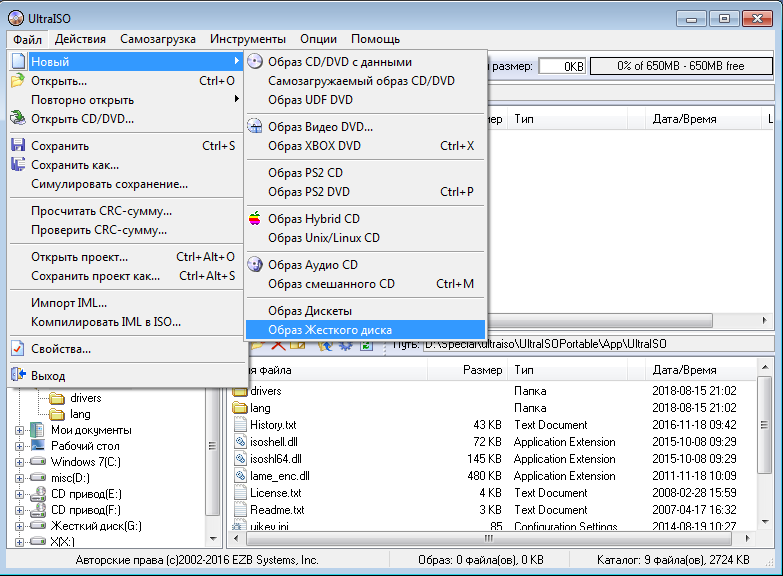Open the Действия menu
Viewport: 783px width, 576px height.
coord(80,39)
